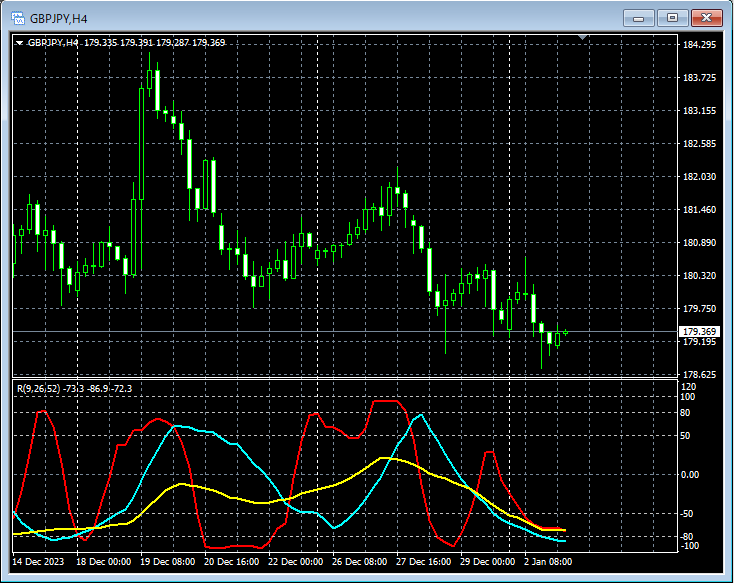Click the 50 level on indicator scale
The width and height of the screenshot is (735, 583).
pos(685,436)
